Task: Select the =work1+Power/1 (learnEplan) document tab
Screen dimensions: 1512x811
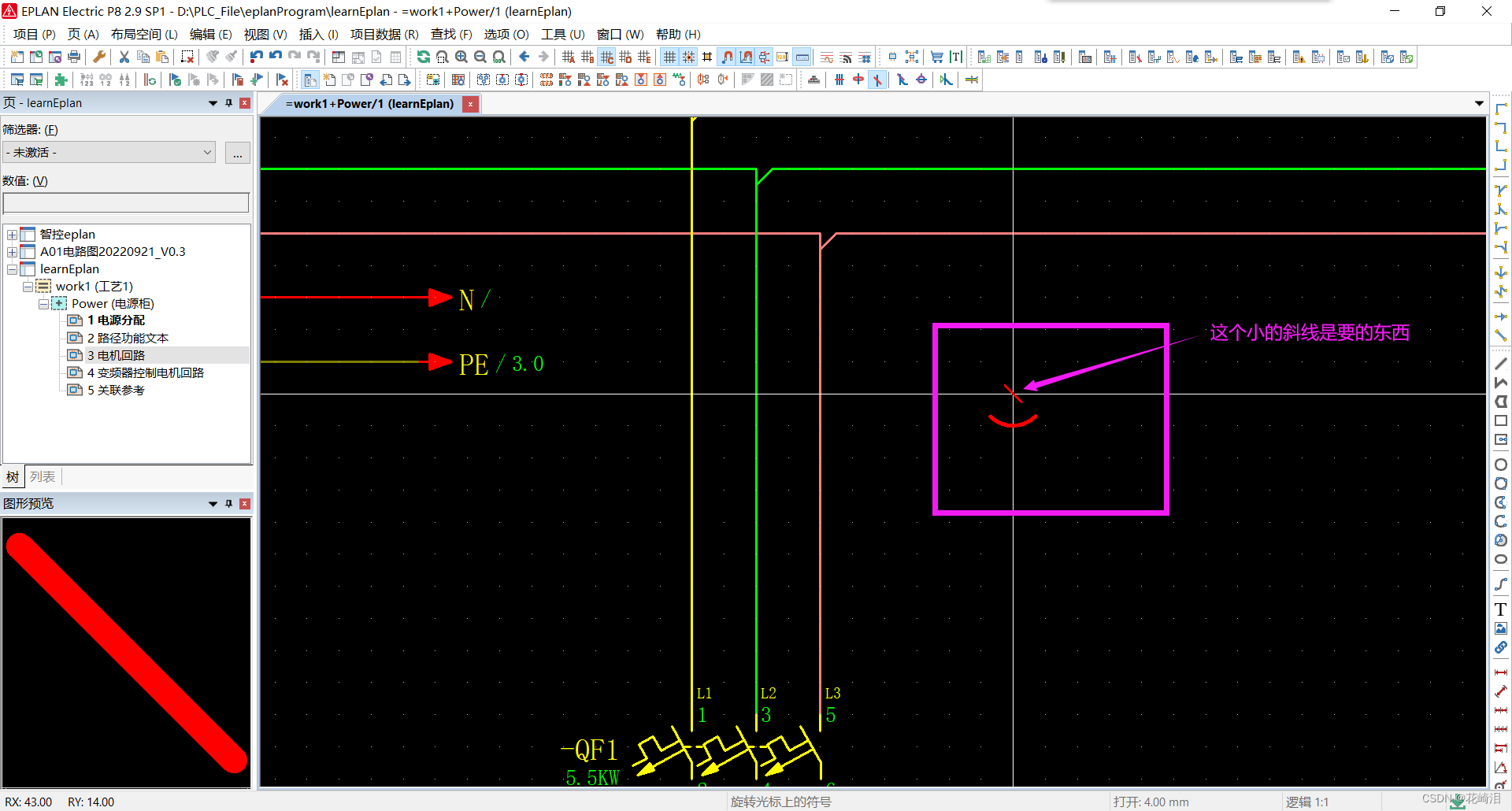Action: [369, 104]
